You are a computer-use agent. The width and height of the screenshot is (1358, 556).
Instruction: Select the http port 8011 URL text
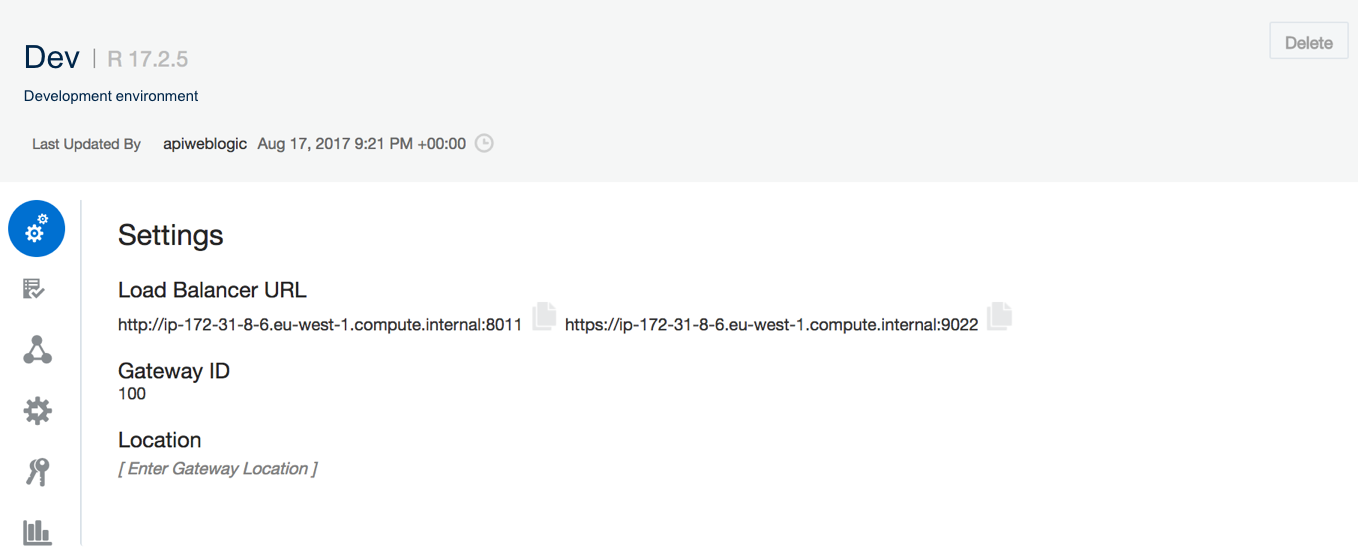pyautogui.click(x=320, y=325)
